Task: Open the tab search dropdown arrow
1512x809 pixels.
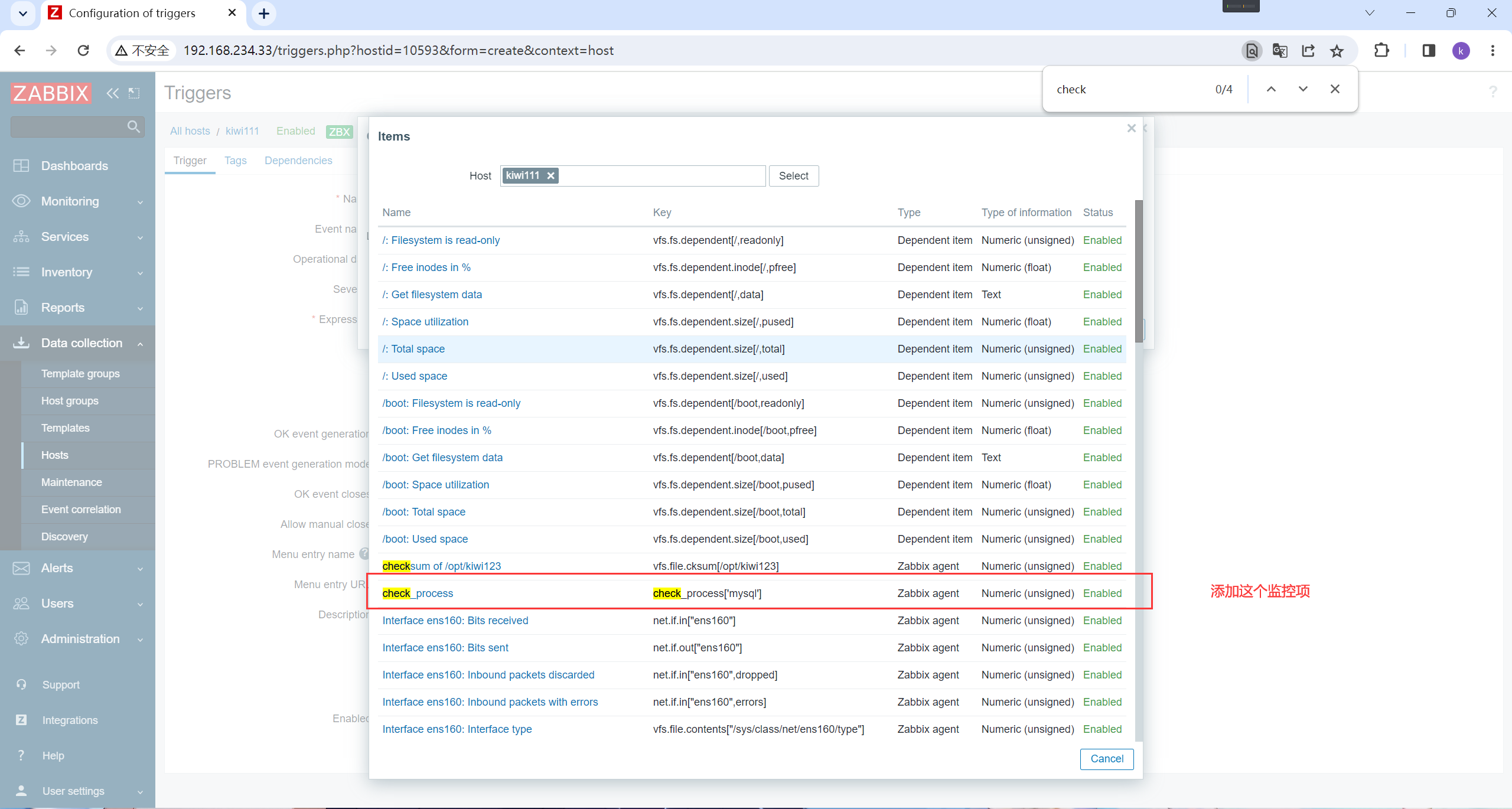Action: 22,14
